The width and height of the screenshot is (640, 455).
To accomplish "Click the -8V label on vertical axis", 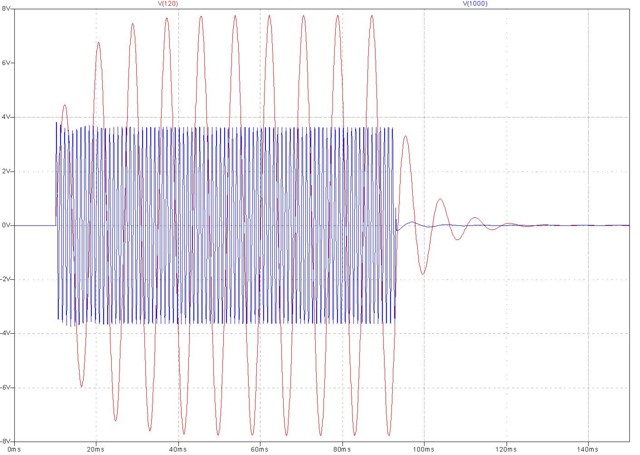I will click(x=6, y=440).
